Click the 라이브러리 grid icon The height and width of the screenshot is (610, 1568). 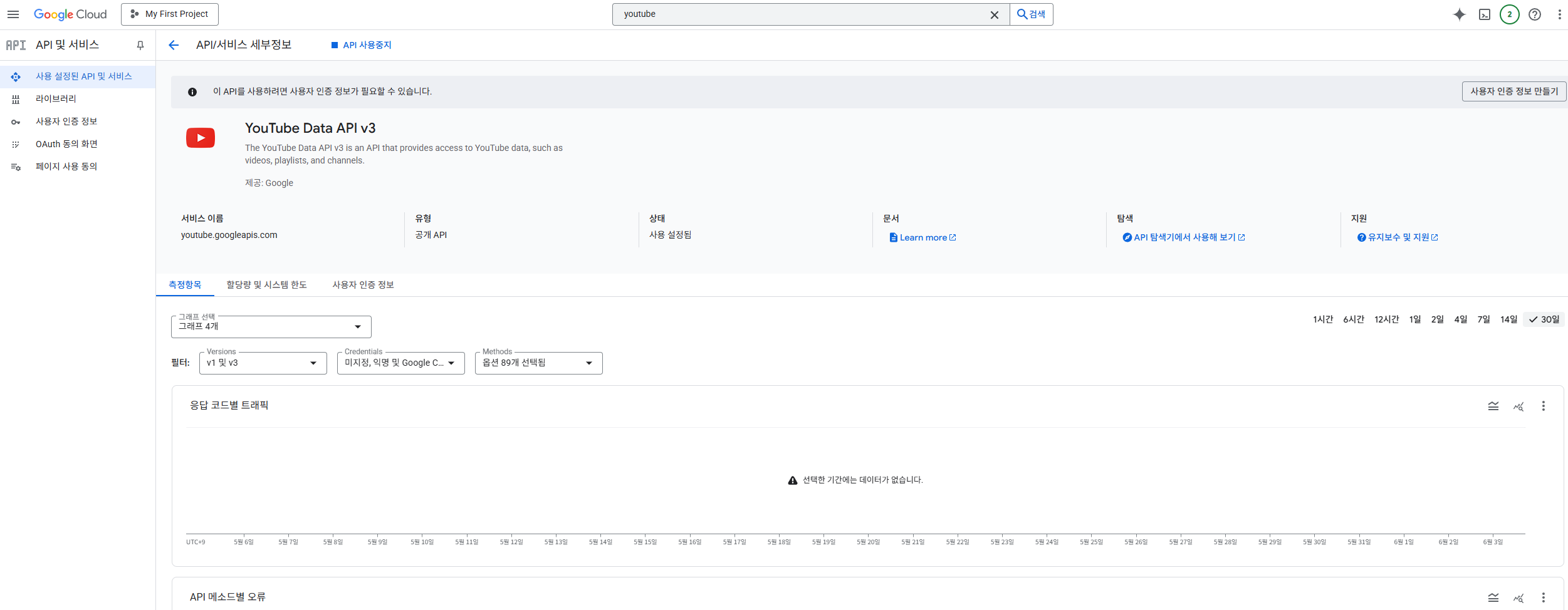coord(16,99)
